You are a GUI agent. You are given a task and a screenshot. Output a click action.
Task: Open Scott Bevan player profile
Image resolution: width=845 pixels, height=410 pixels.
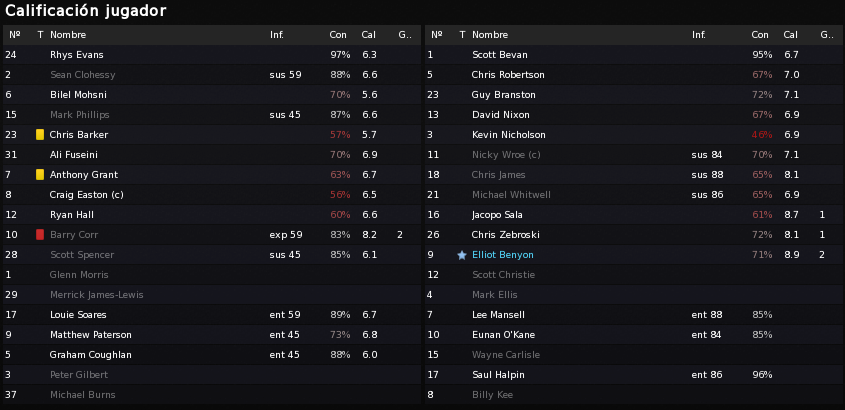pos(500,54)
